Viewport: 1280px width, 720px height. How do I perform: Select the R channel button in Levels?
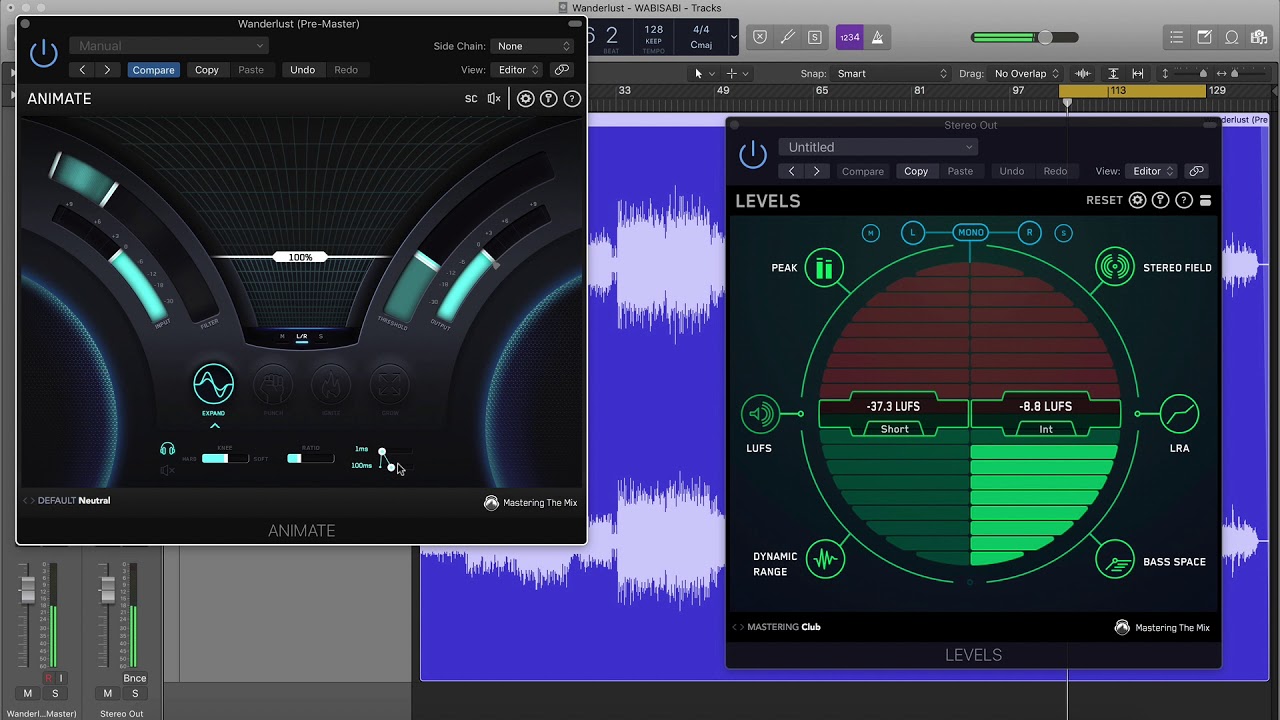pyautogui.click(x=1029, y=232)
